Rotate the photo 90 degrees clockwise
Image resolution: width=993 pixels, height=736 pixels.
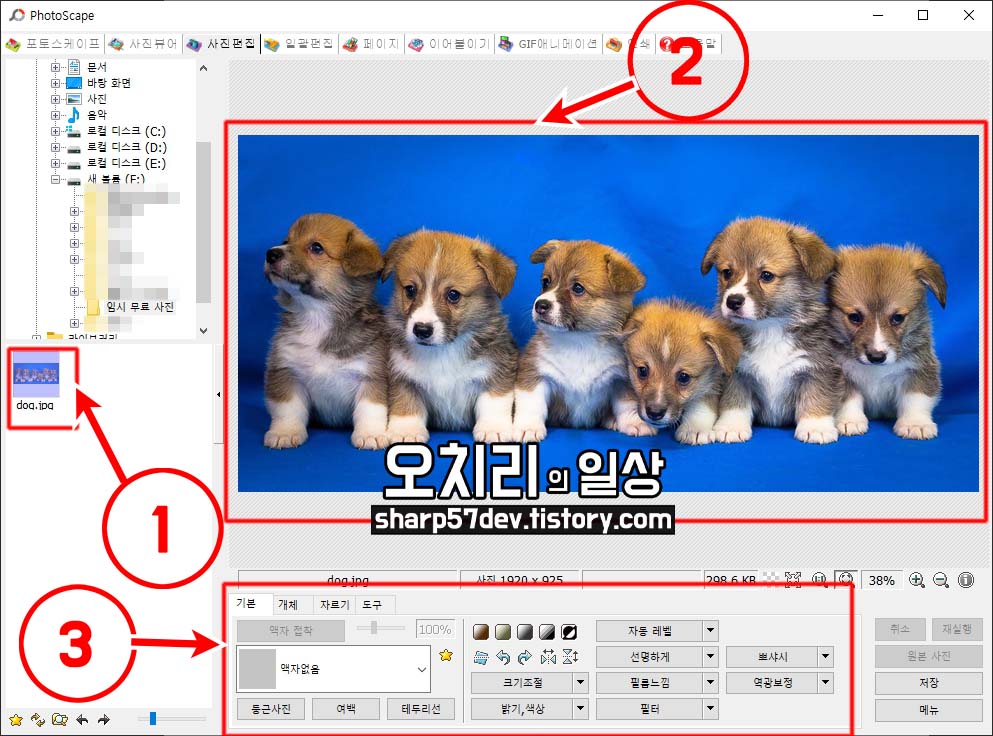click(524, 657)
